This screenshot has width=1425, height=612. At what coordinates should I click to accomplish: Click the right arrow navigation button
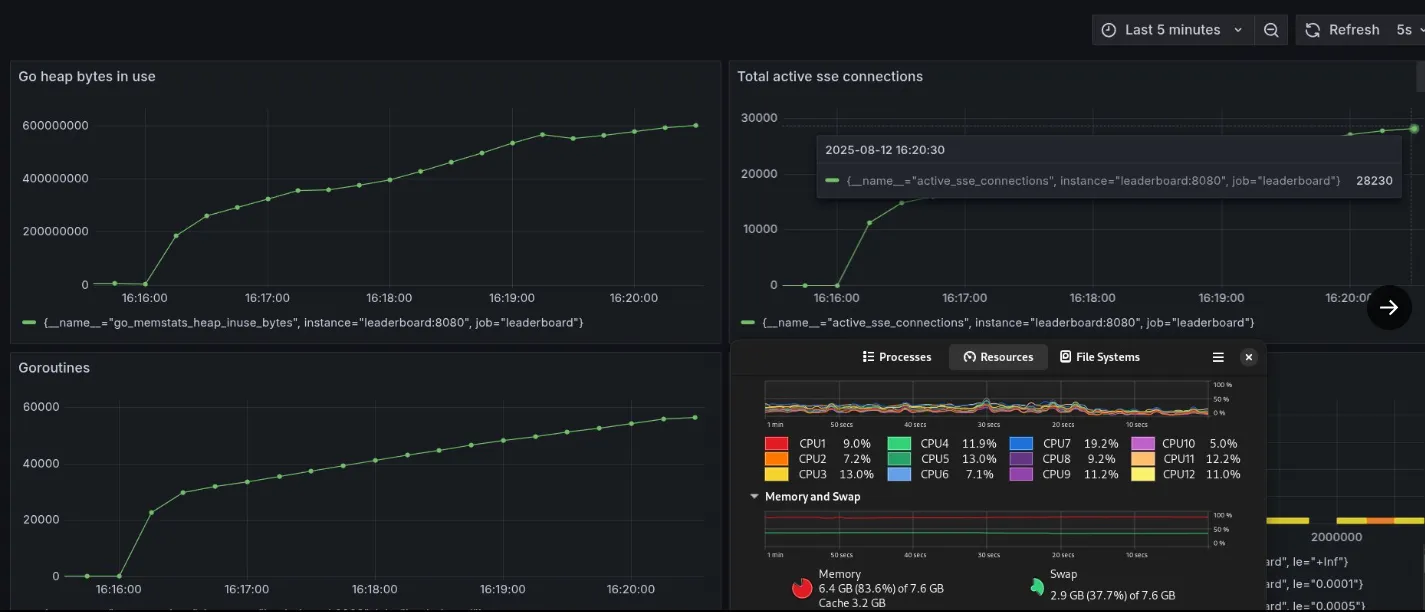pyautogui.click(x=1389, y=307)
